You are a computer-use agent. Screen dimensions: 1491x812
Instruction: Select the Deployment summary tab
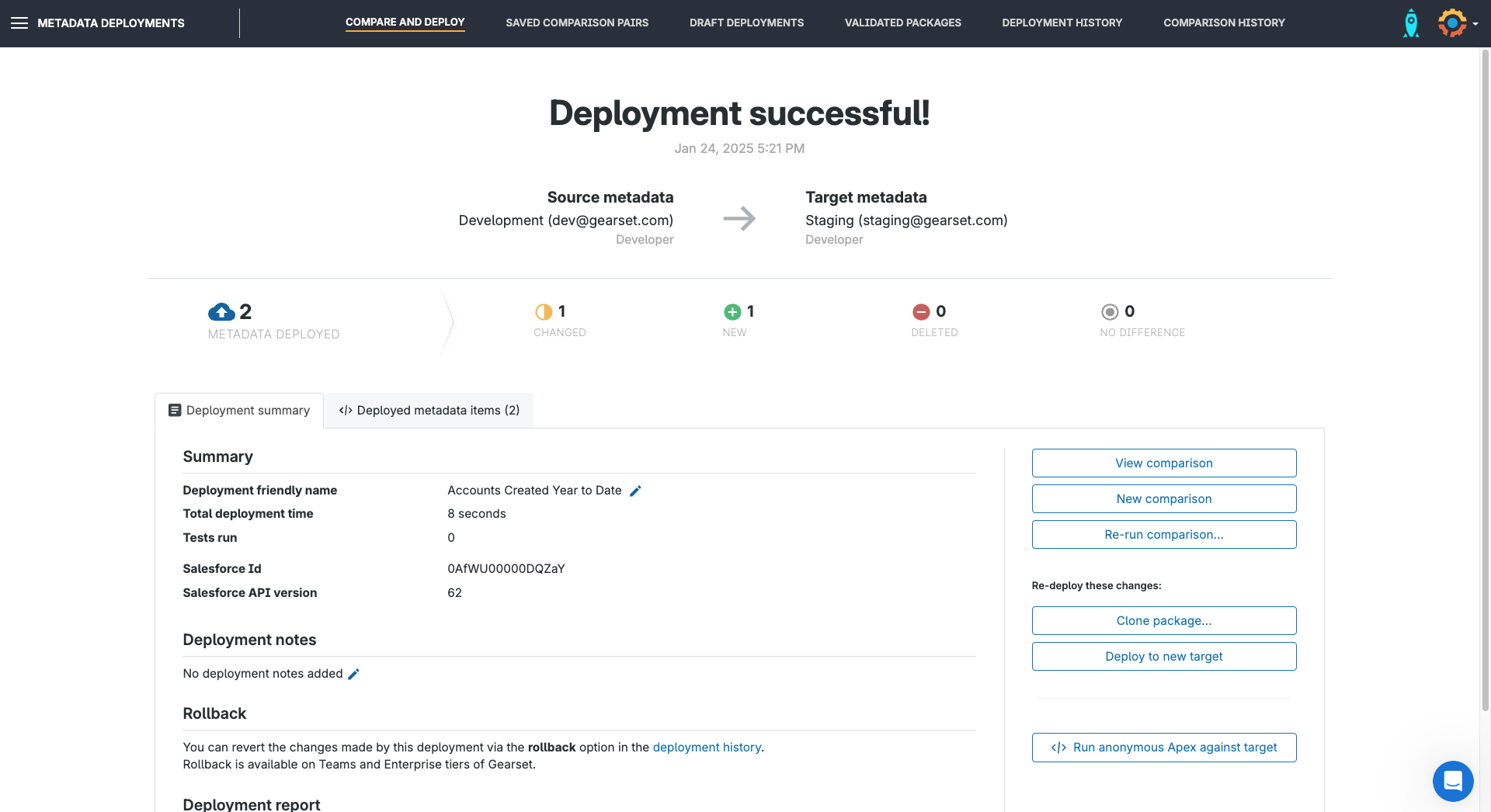tap(239, 410)
